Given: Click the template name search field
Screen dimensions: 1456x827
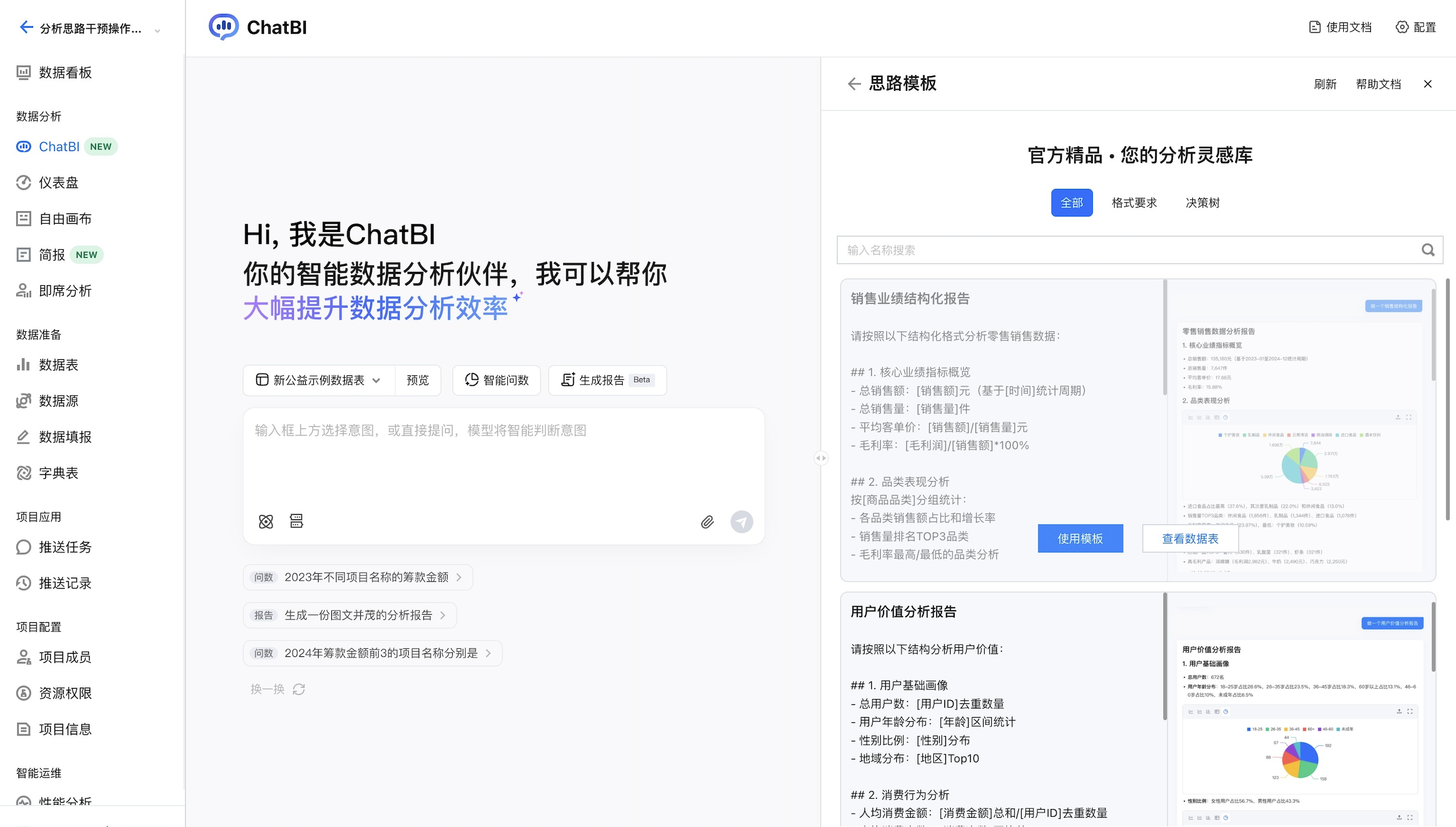Looking at the screenshot, I should pyautogui.click(x=1122, y=250).
